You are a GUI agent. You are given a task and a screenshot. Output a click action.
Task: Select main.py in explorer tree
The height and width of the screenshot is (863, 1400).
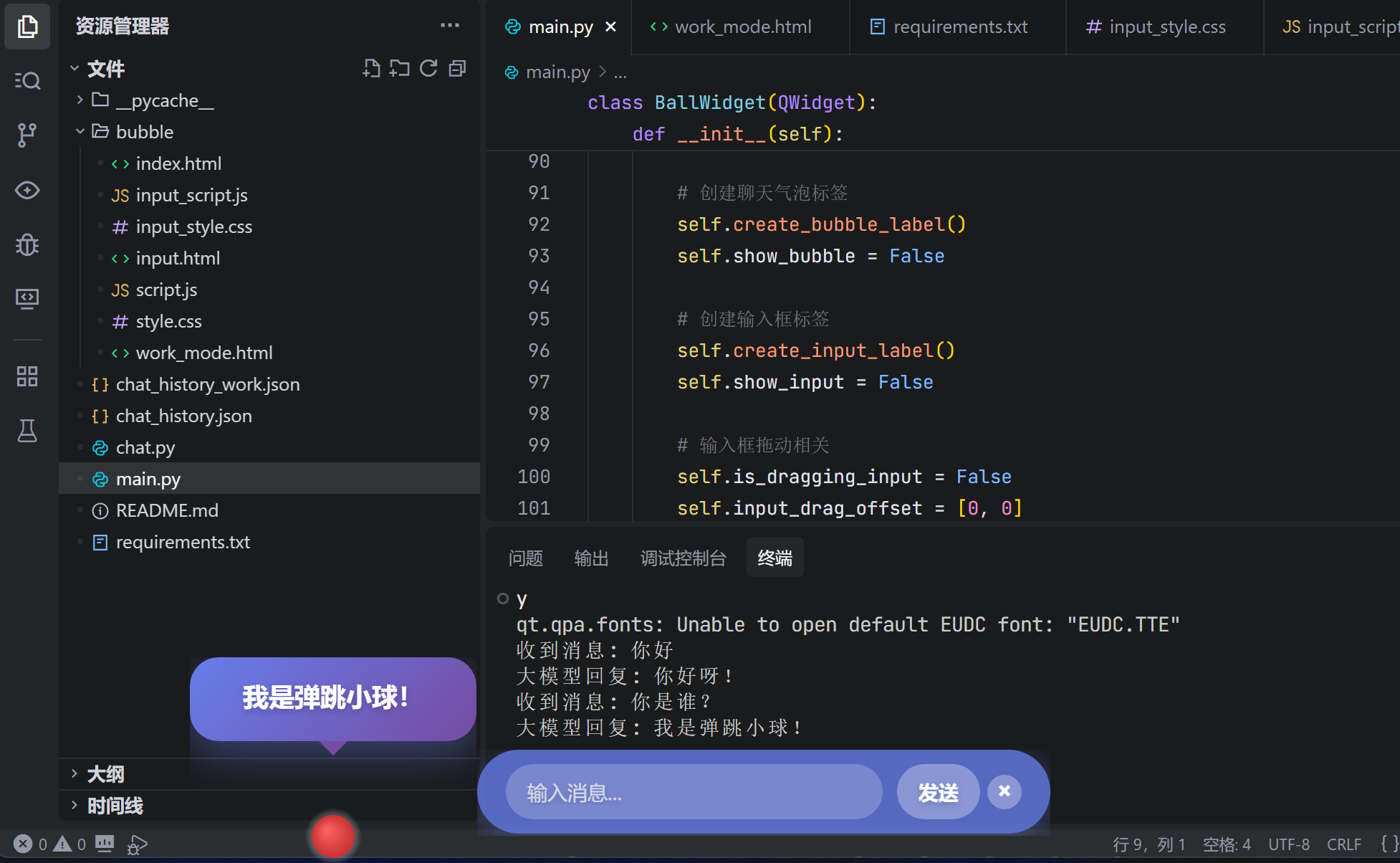[269, 479]
